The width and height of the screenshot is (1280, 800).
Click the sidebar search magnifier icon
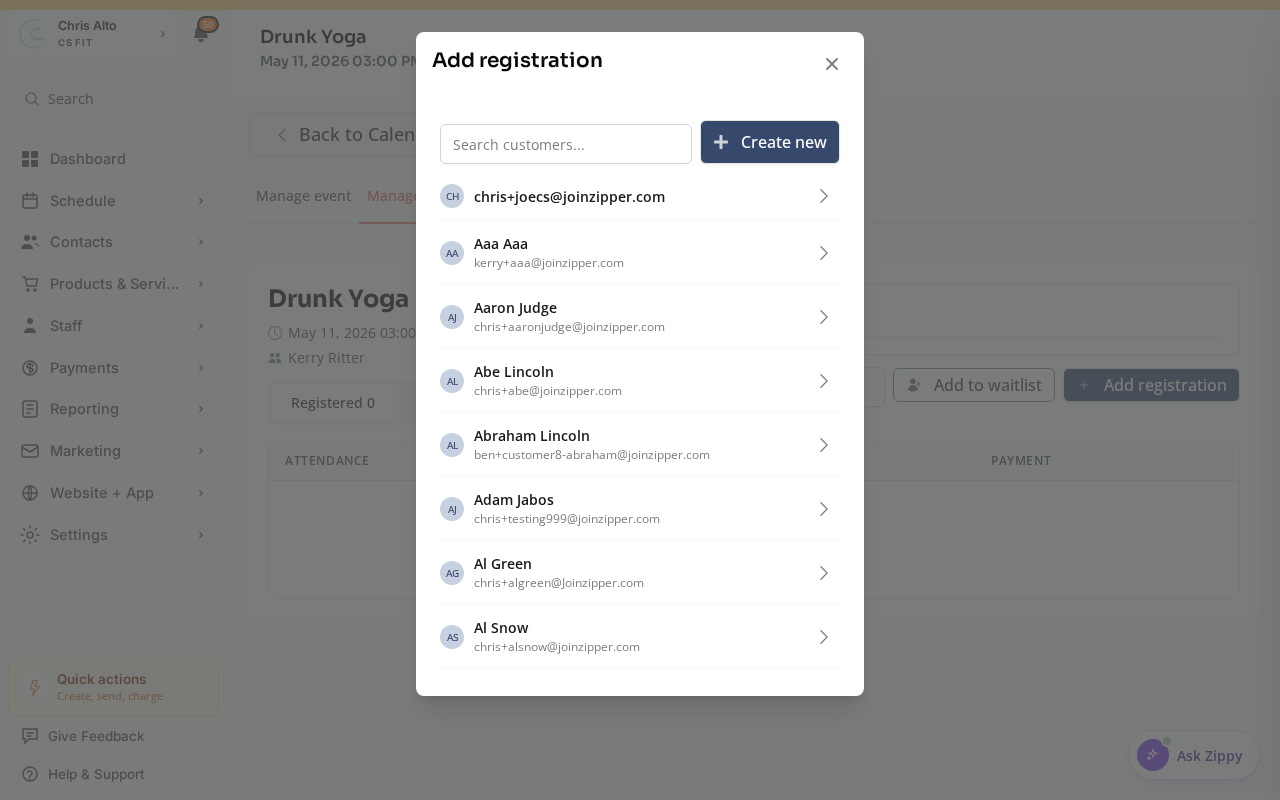pos(32,99)
